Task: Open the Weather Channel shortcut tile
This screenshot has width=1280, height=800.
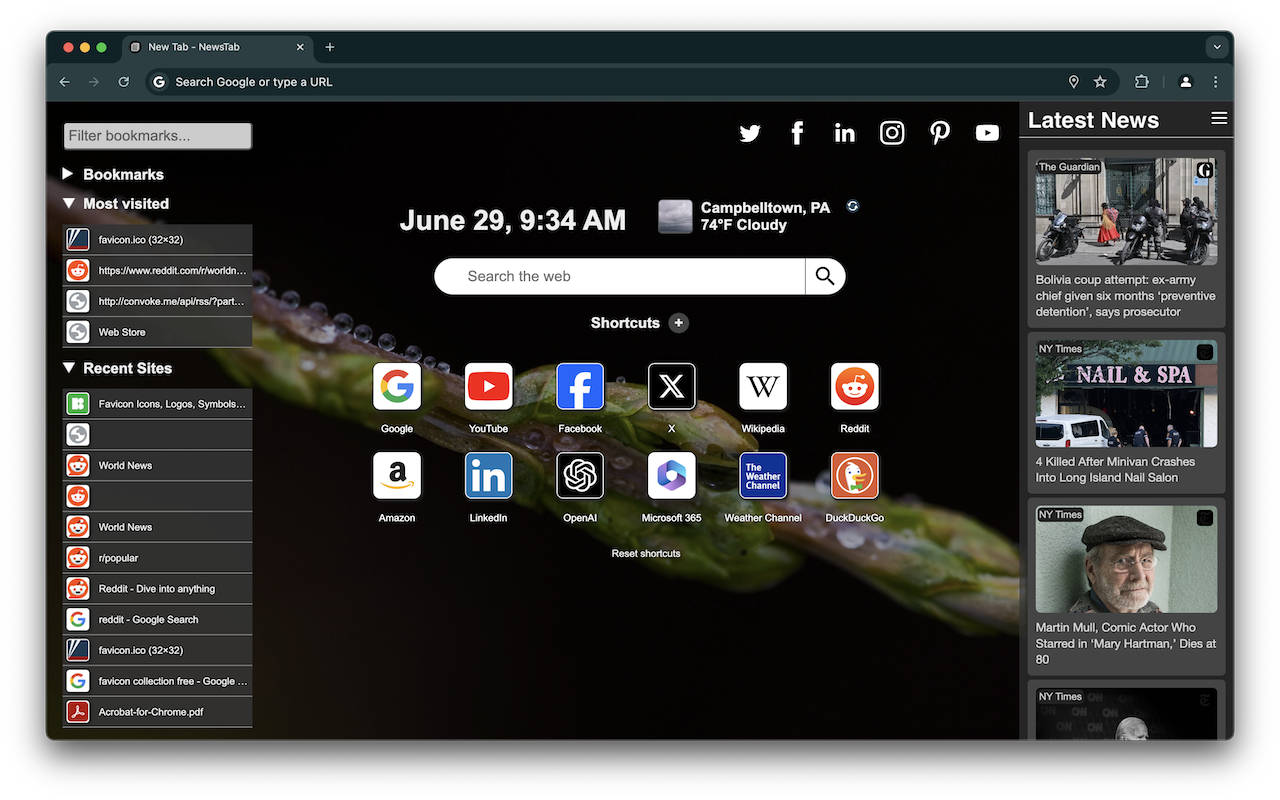Action: pos(763,476)
